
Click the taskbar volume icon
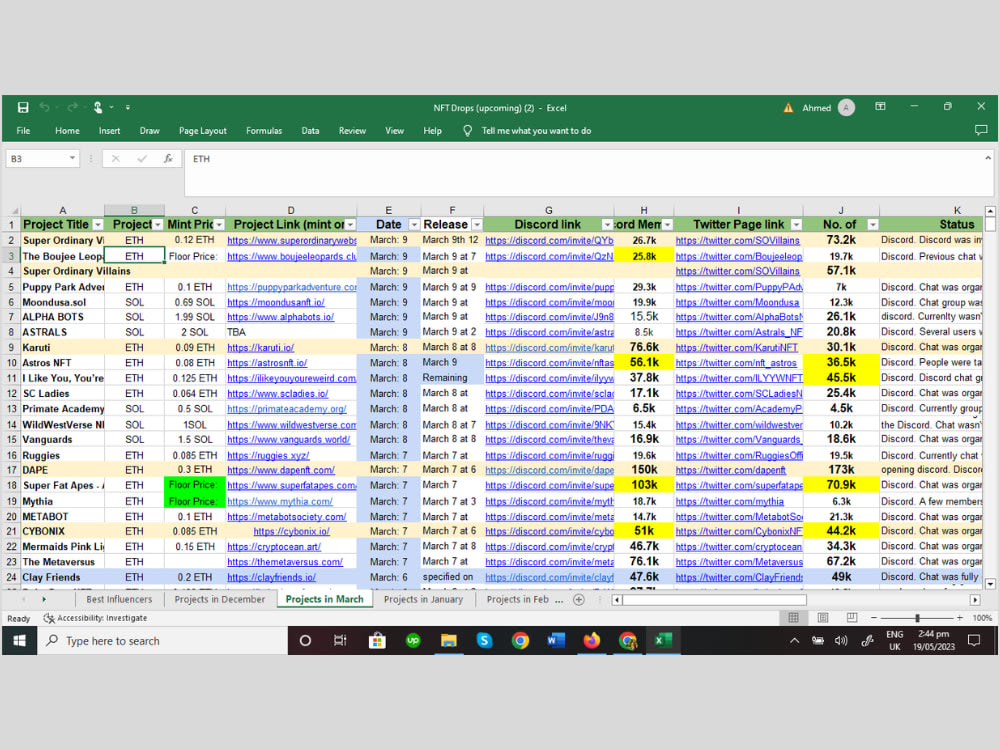coord(841,640)
